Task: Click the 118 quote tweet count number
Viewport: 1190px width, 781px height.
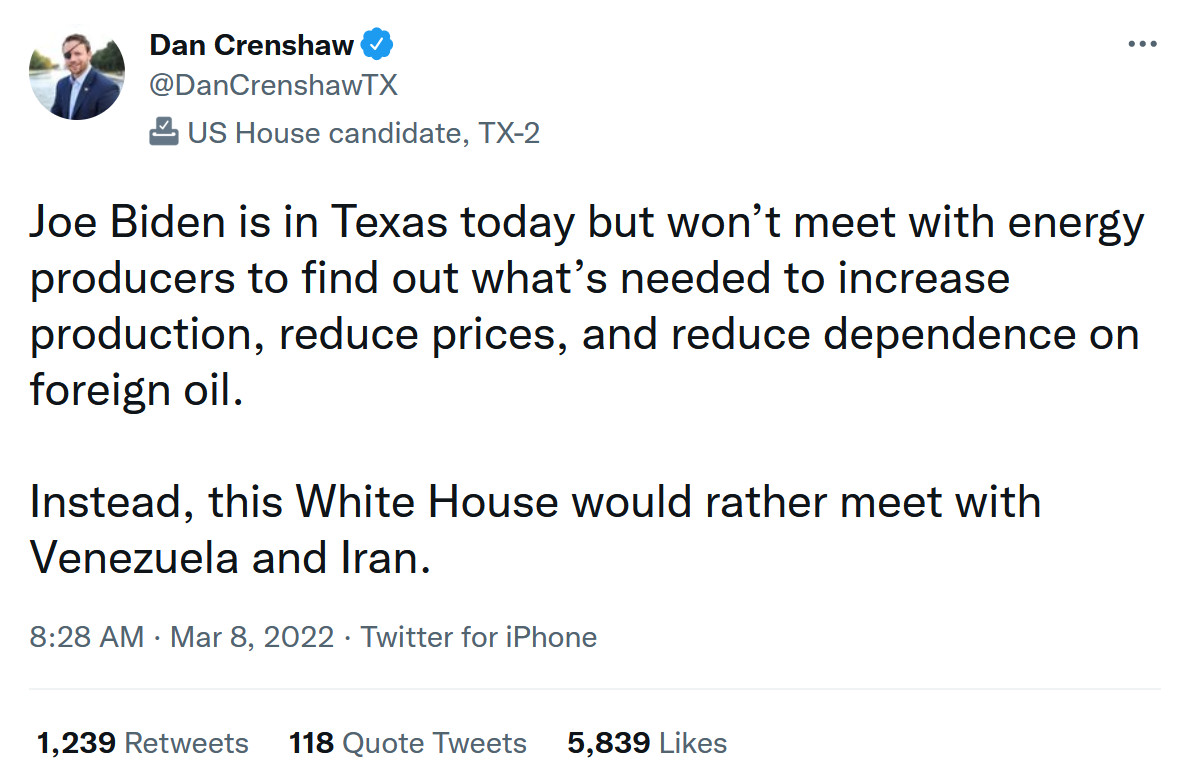Action: [311, 743]
